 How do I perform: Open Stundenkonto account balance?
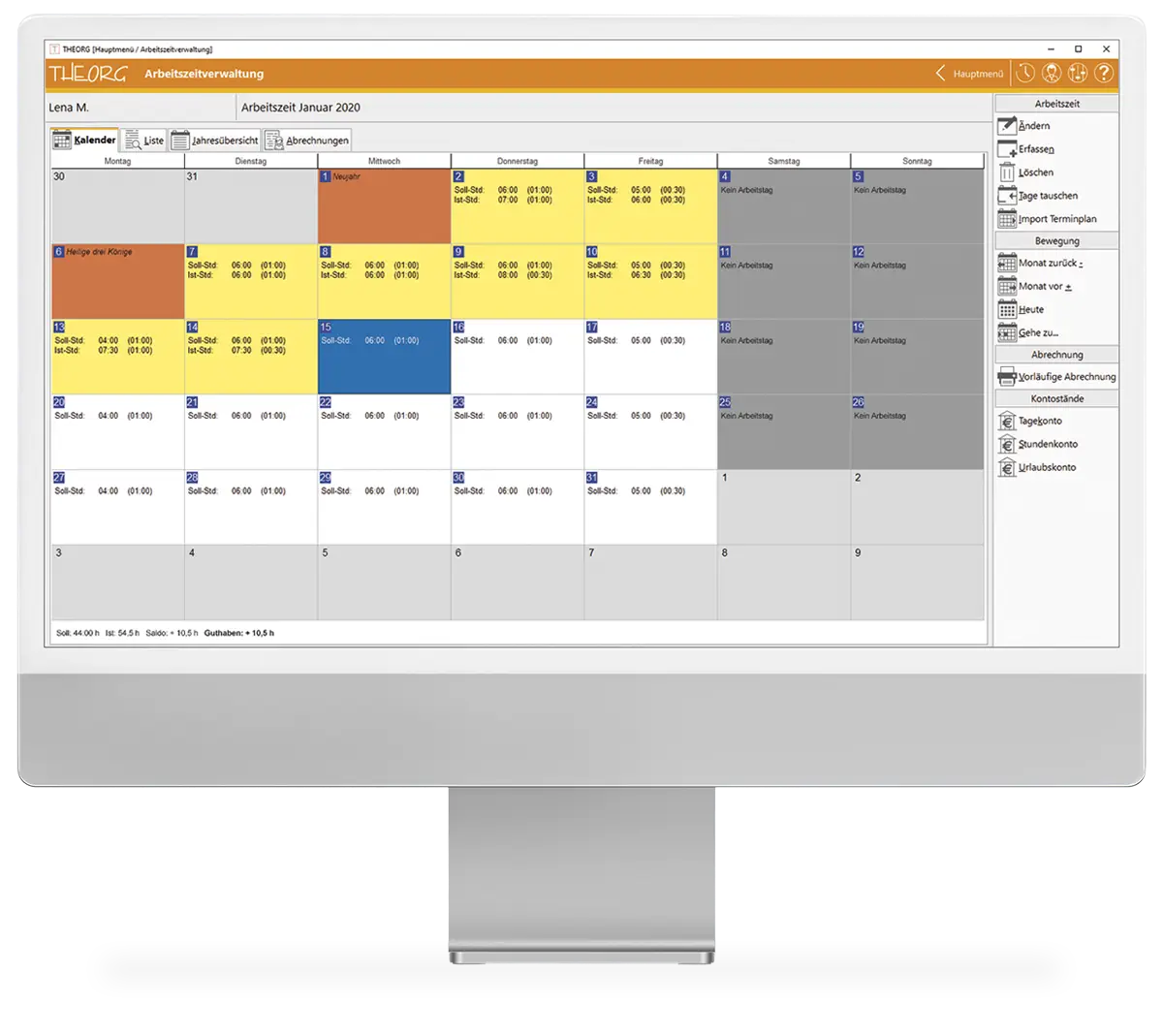click(1047, 445)
